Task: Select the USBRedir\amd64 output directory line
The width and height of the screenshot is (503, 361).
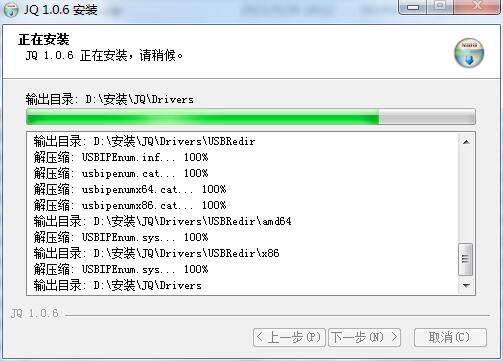Action: point(162,221)
